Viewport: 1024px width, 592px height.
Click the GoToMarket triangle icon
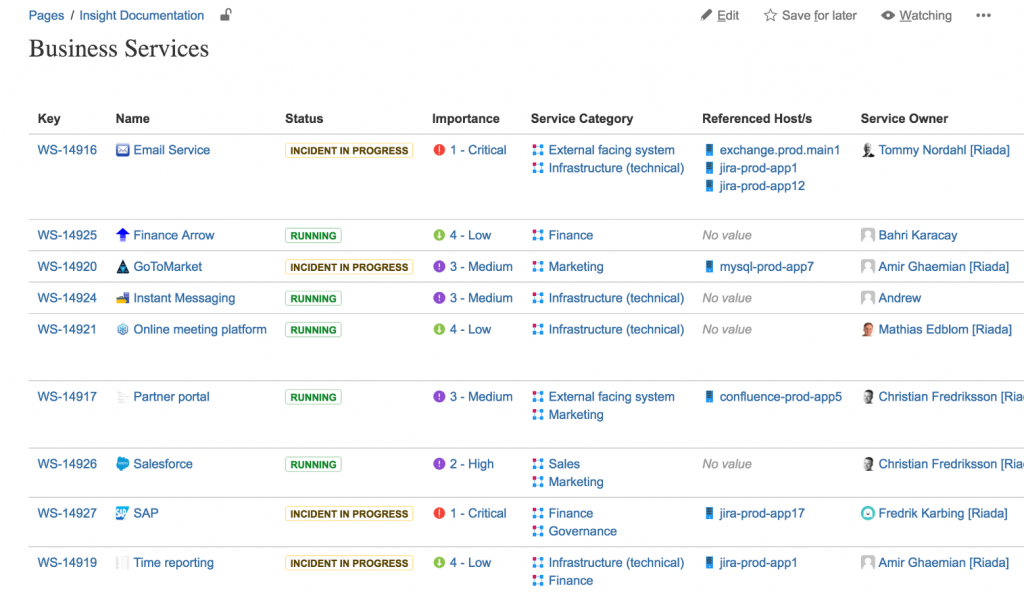tap(122, 267)
